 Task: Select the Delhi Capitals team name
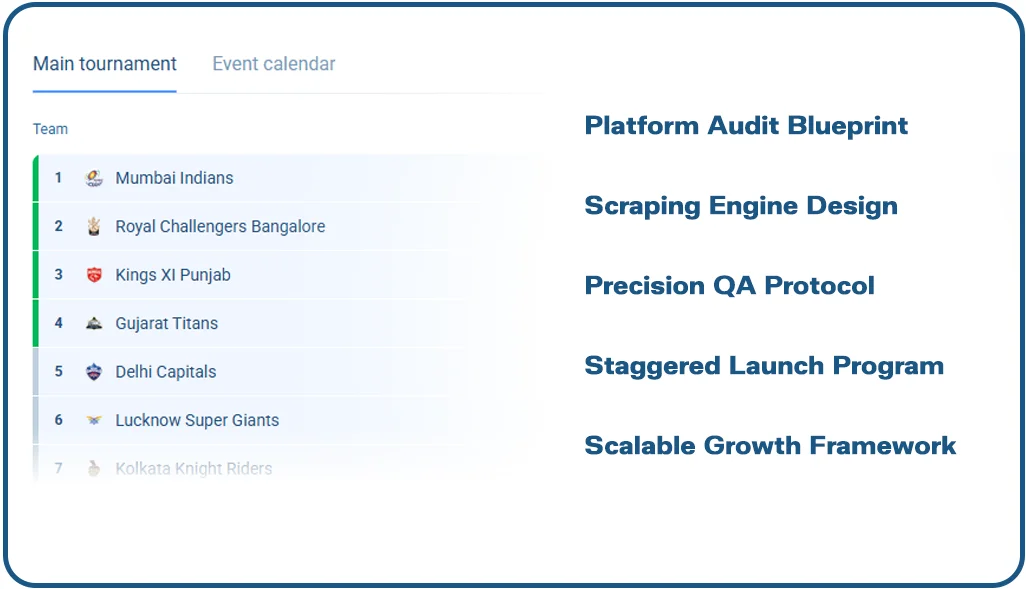click(x=165, y=372)
